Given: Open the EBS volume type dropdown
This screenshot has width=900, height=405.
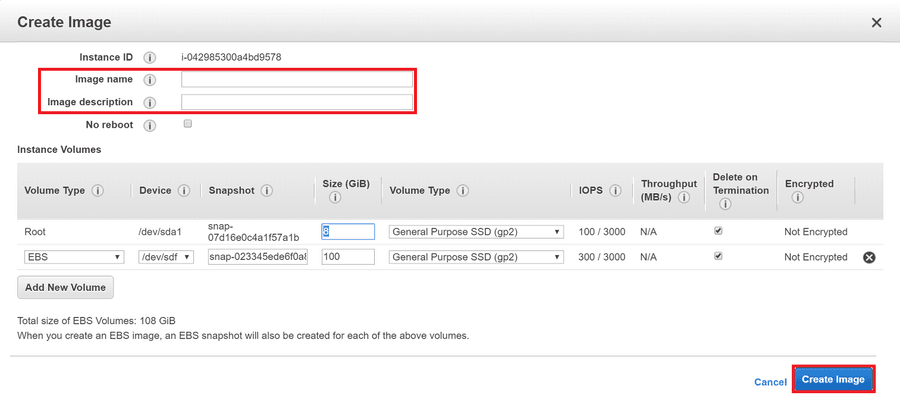Looking at the screenshot, I should point(74,257).
